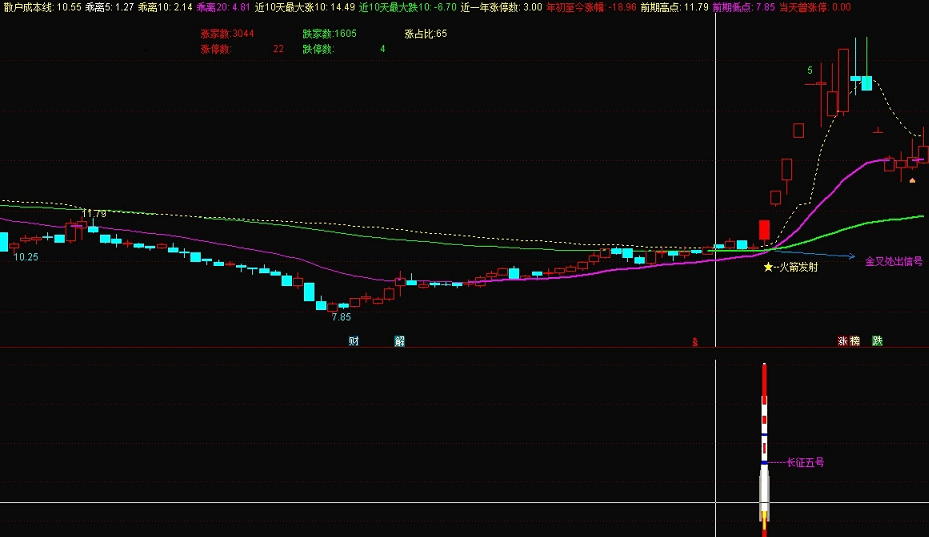929x537 pixels.
Task: Click the 7.85 low price label
Action: click(x=341, y=317)
